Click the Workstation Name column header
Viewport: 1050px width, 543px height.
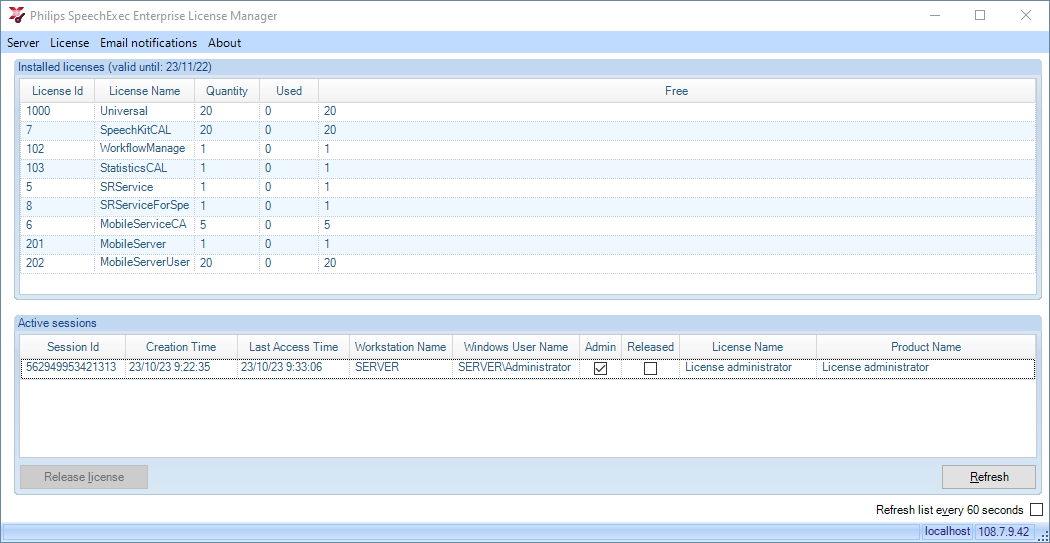400,347
